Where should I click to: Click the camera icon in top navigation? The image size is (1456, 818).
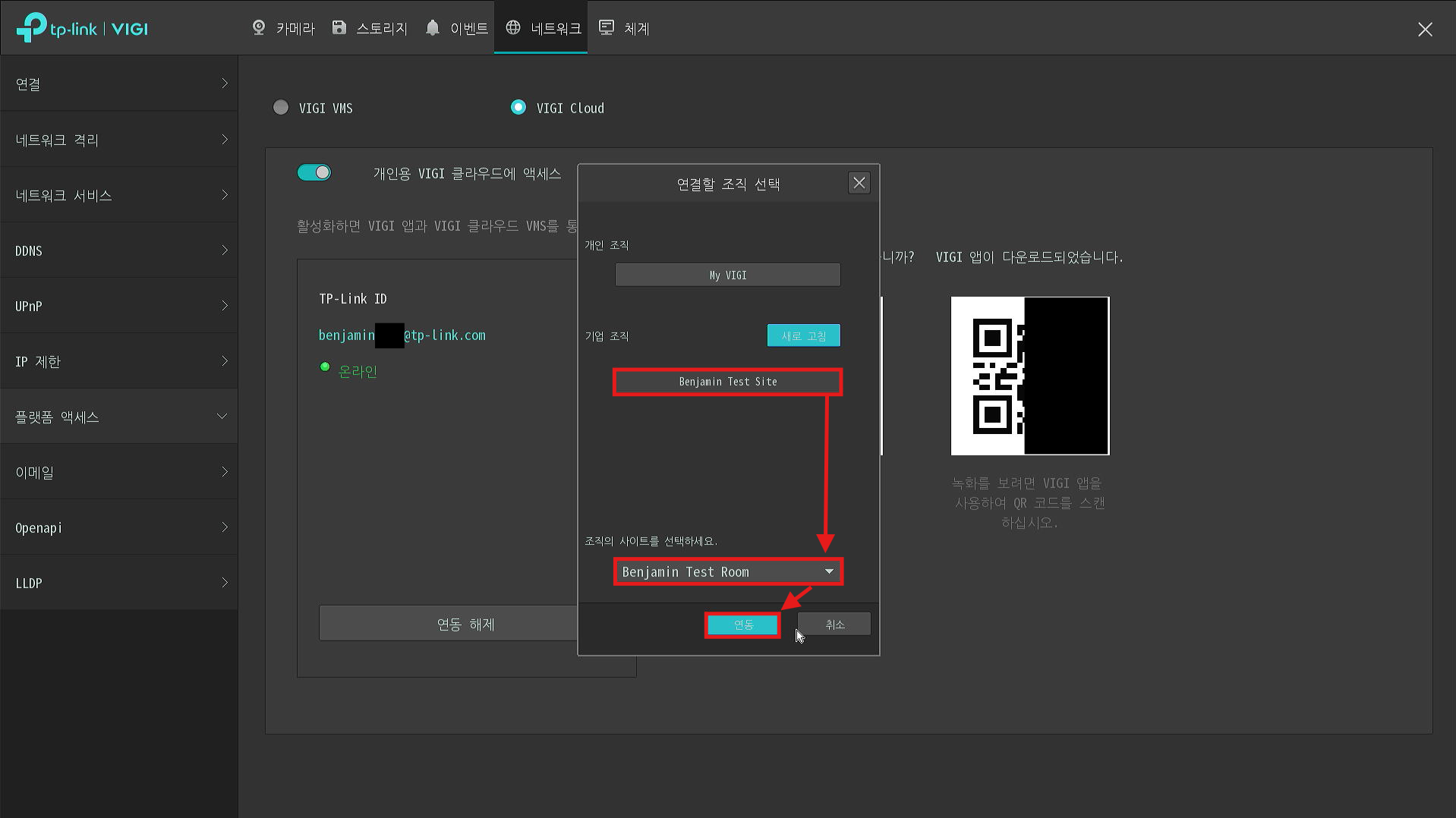259,28
